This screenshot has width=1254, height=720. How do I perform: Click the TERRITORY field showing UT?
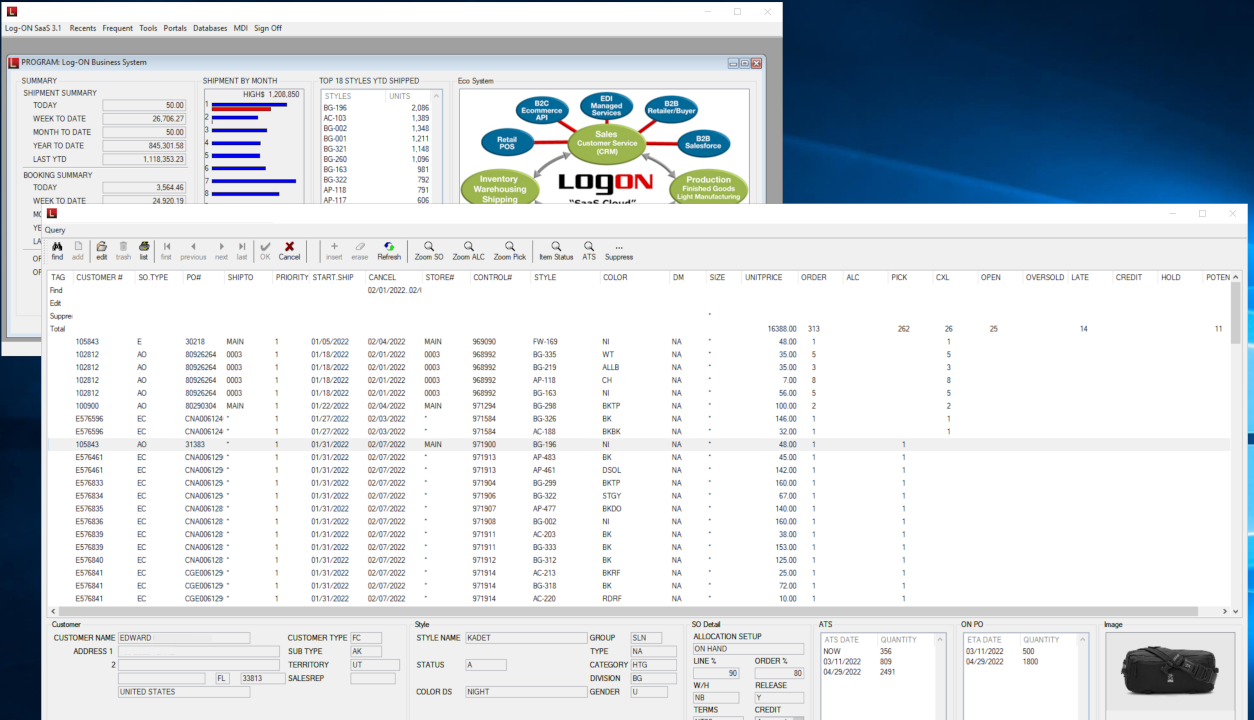(x=374, y=664)
